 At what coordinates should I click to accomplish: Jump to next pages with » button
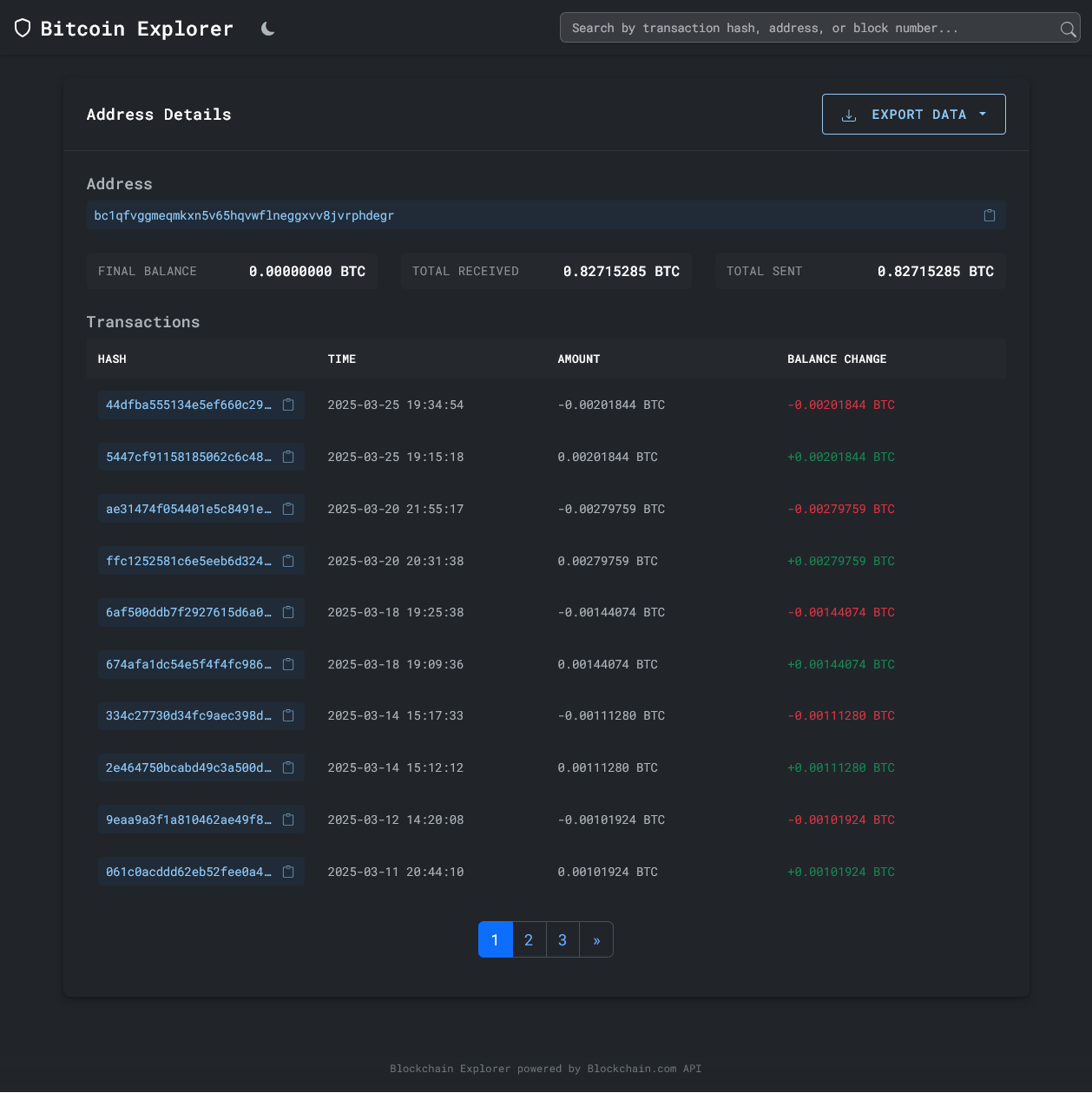(x=596, y=939)
